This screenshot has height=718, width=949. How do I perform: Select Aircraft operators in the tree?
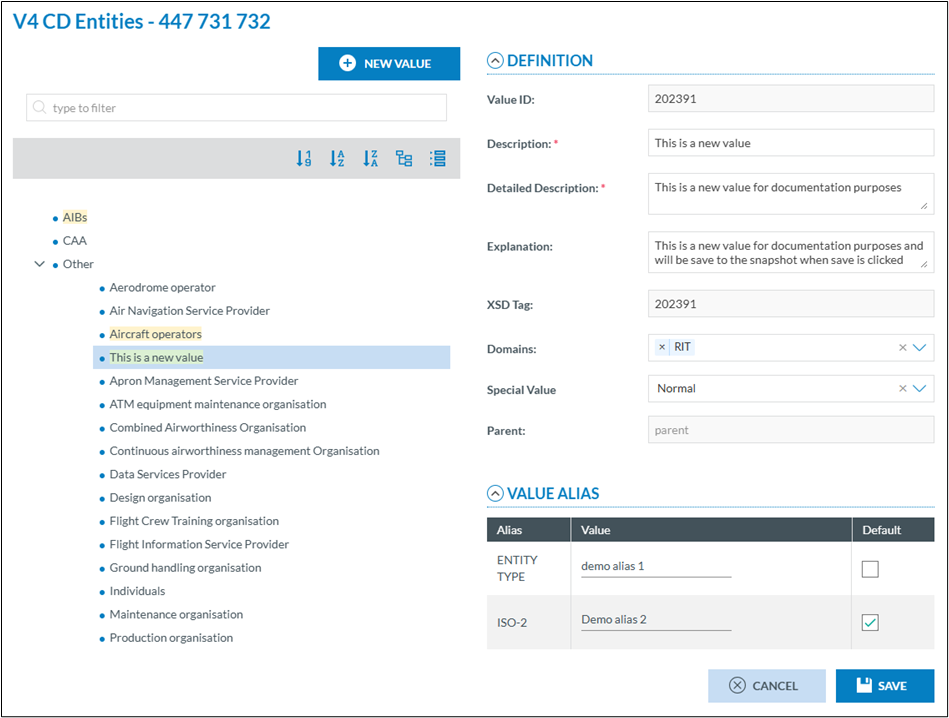point(155,334)
